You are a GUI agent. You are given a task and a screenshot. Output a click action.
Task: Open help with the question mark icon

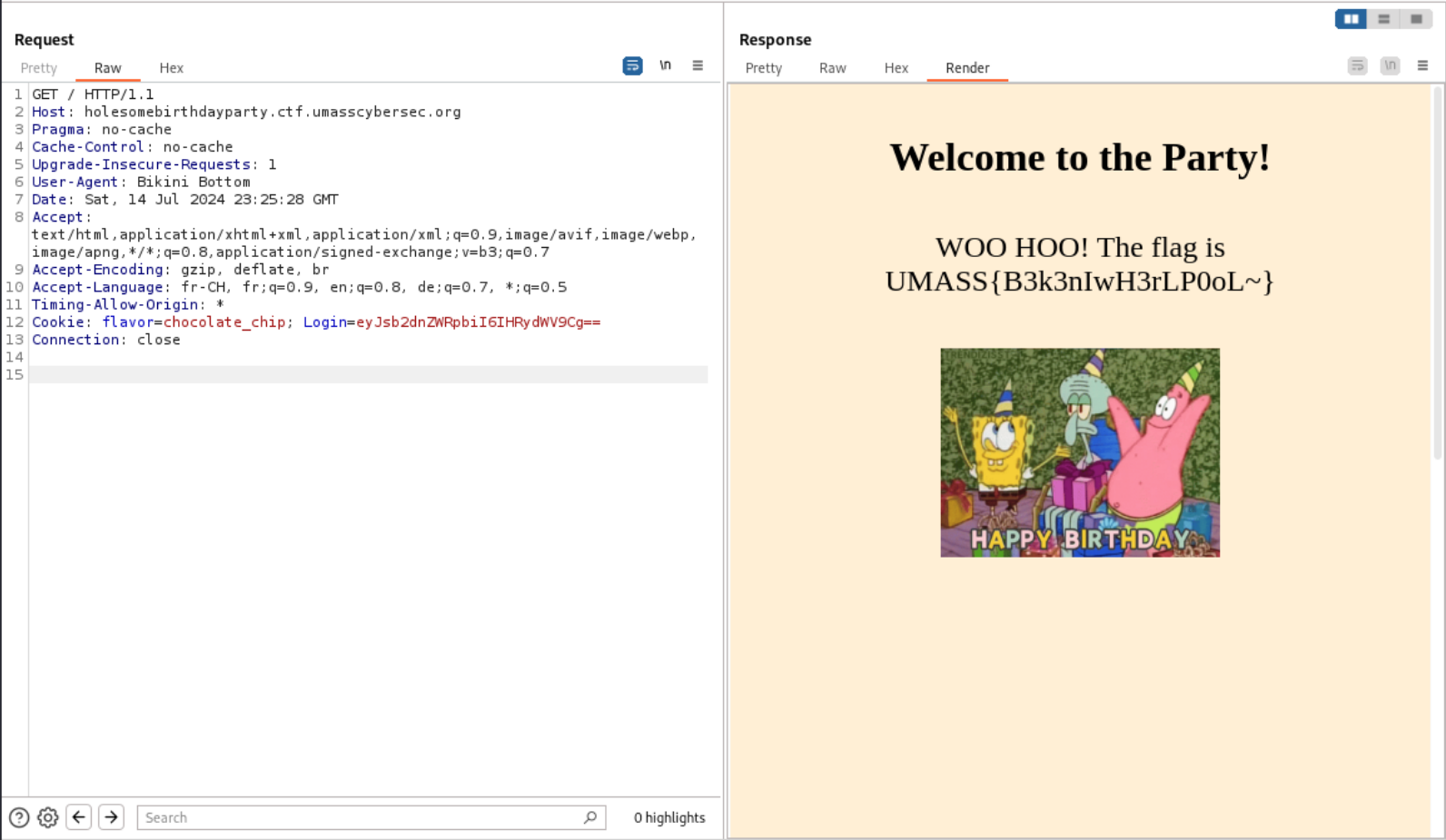coord(19,817)
